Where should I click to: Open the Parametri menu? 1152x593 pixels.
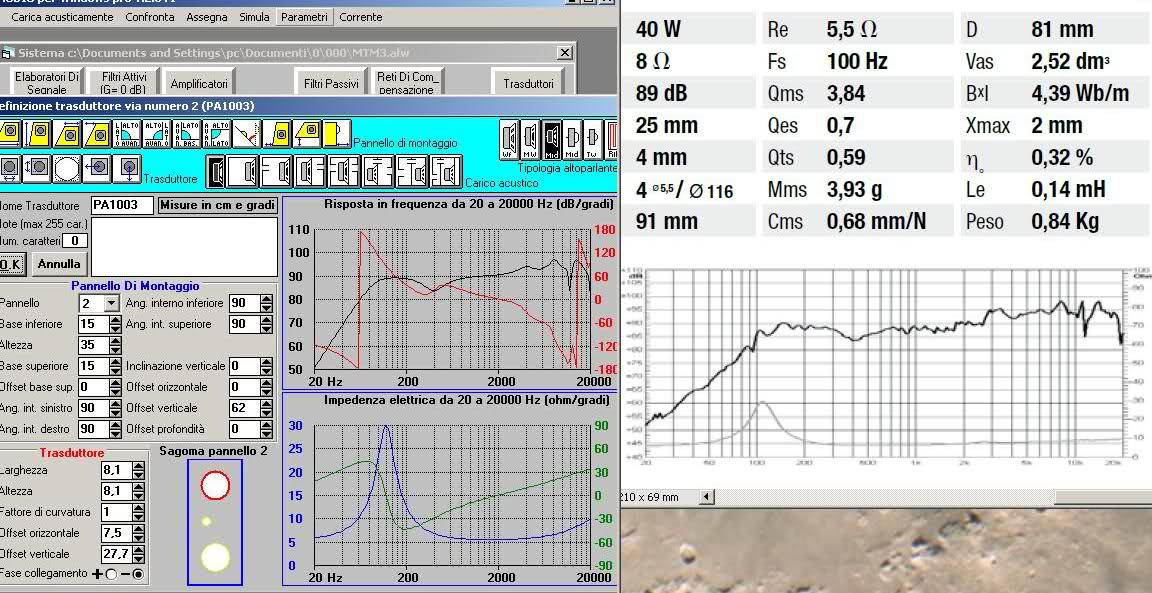point(304,16)
